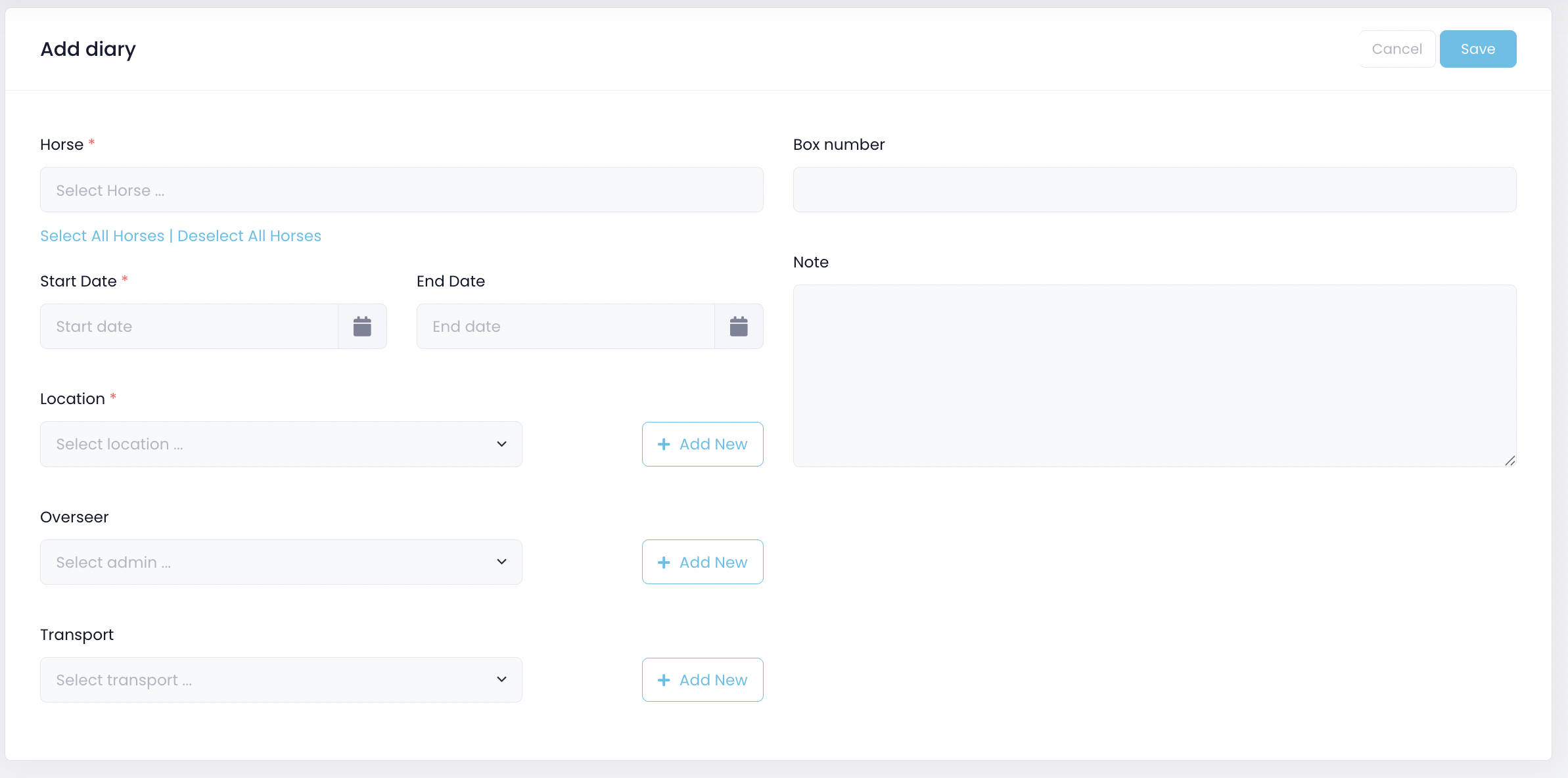Focus the Start date text field

point(189,327)
